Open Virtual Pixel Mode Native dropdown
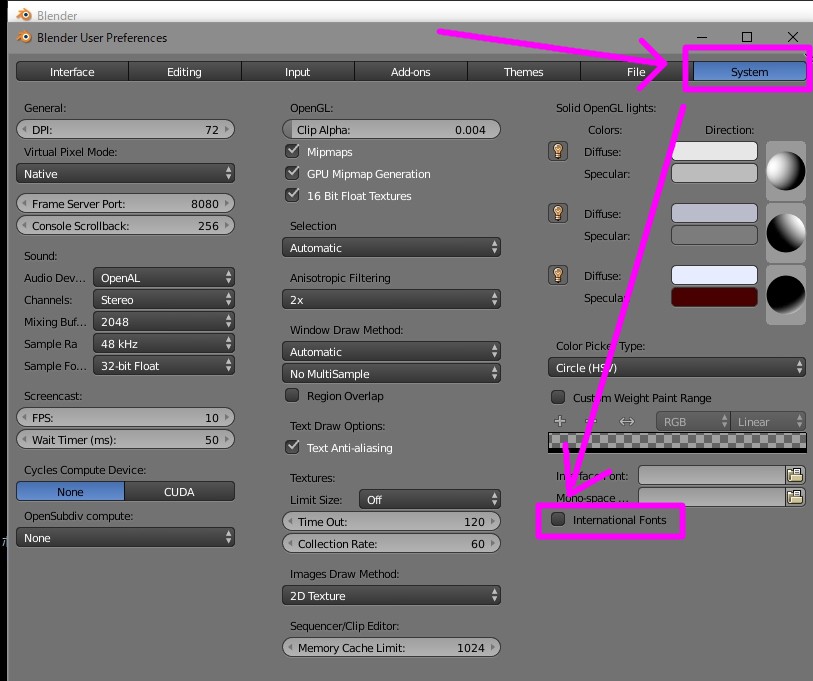 (x=125, y=173)
